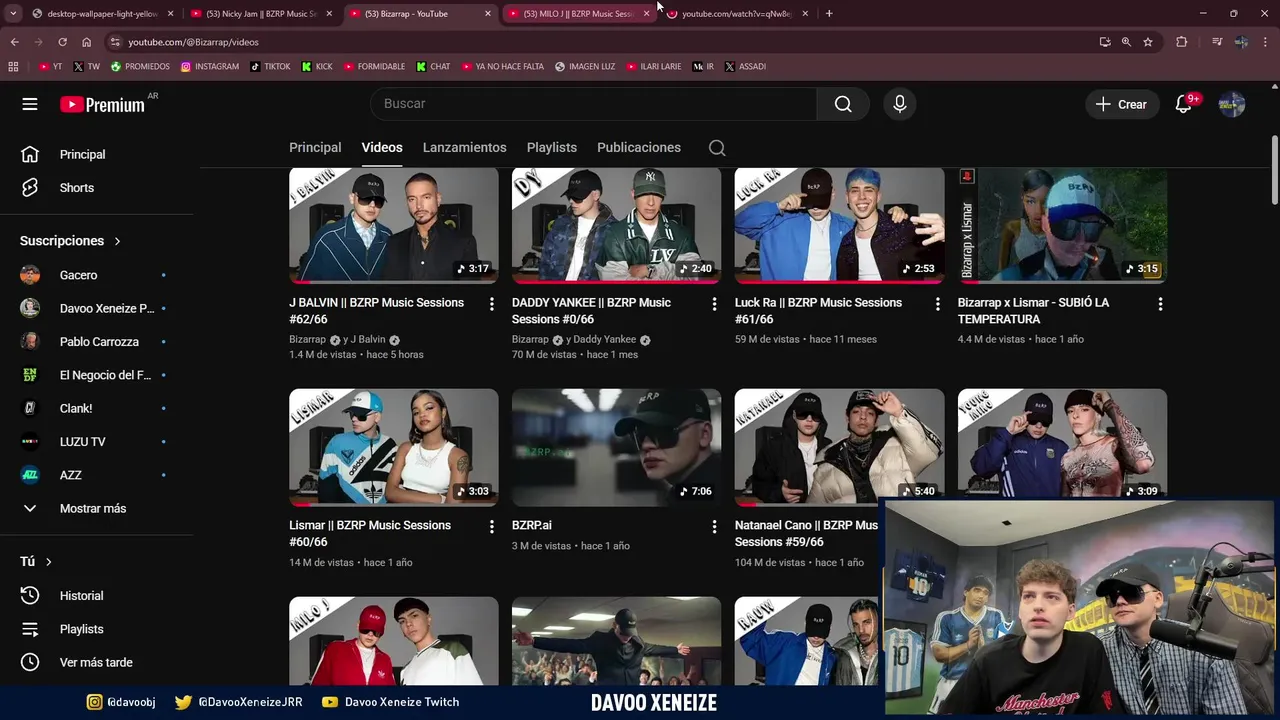Open options for SUBIÓ LA TEMPERATURA video

[x=1160, y=304]
